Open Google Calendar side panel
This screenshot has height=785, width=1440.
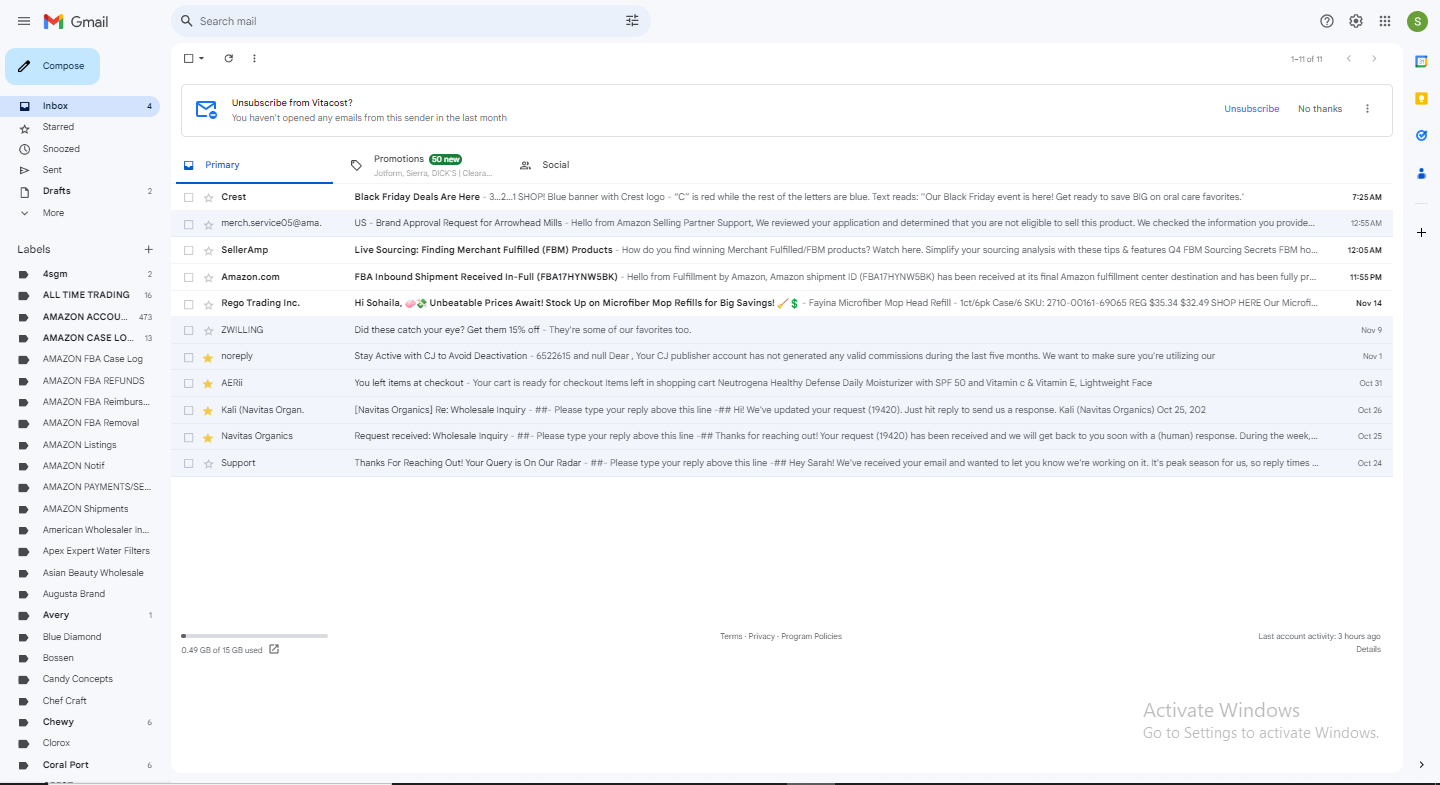click(x=1421, y=62)
